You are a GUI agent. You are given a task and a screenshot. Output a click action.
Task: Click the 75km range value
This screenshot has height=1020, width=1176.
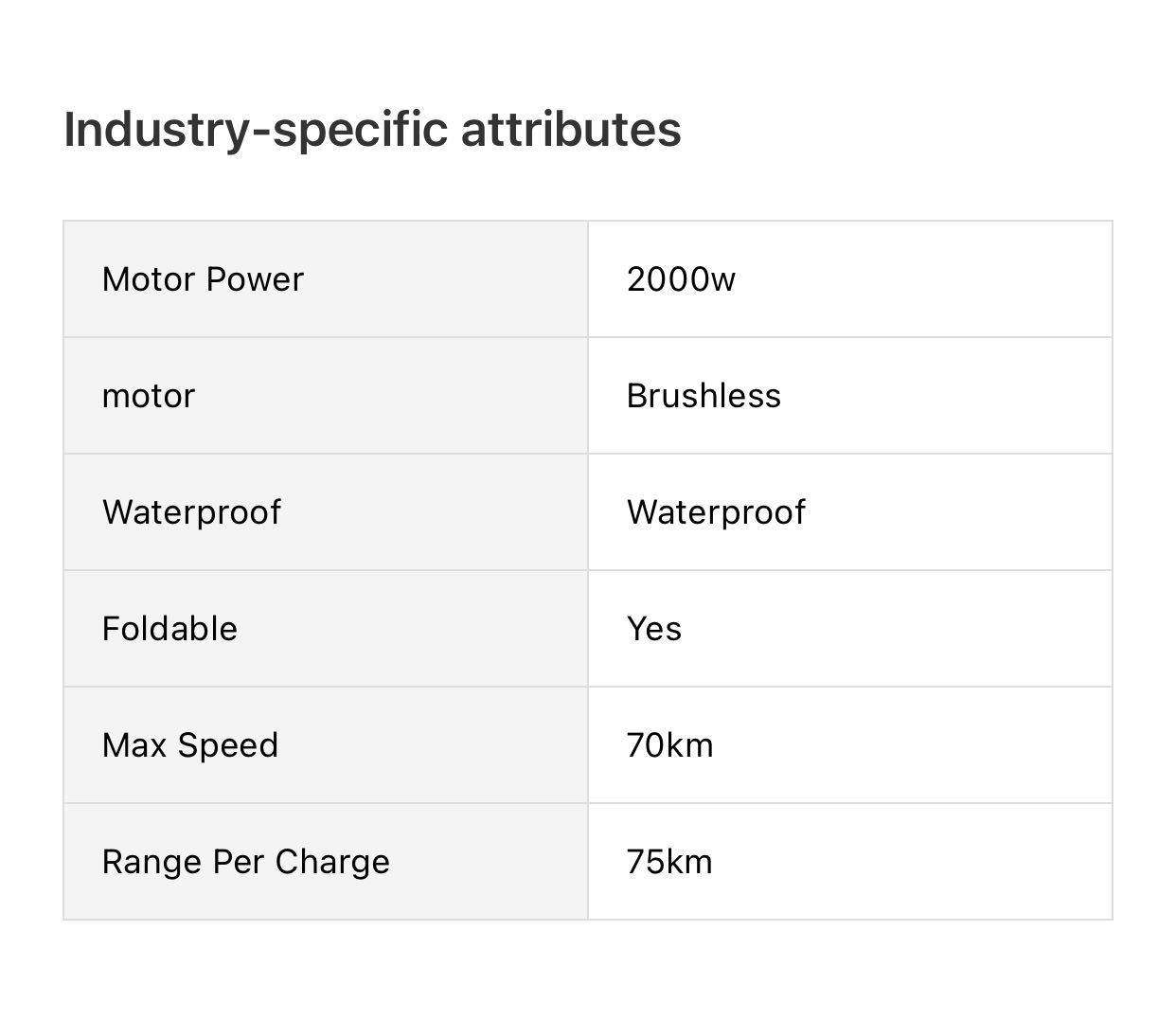click(669, 862)
